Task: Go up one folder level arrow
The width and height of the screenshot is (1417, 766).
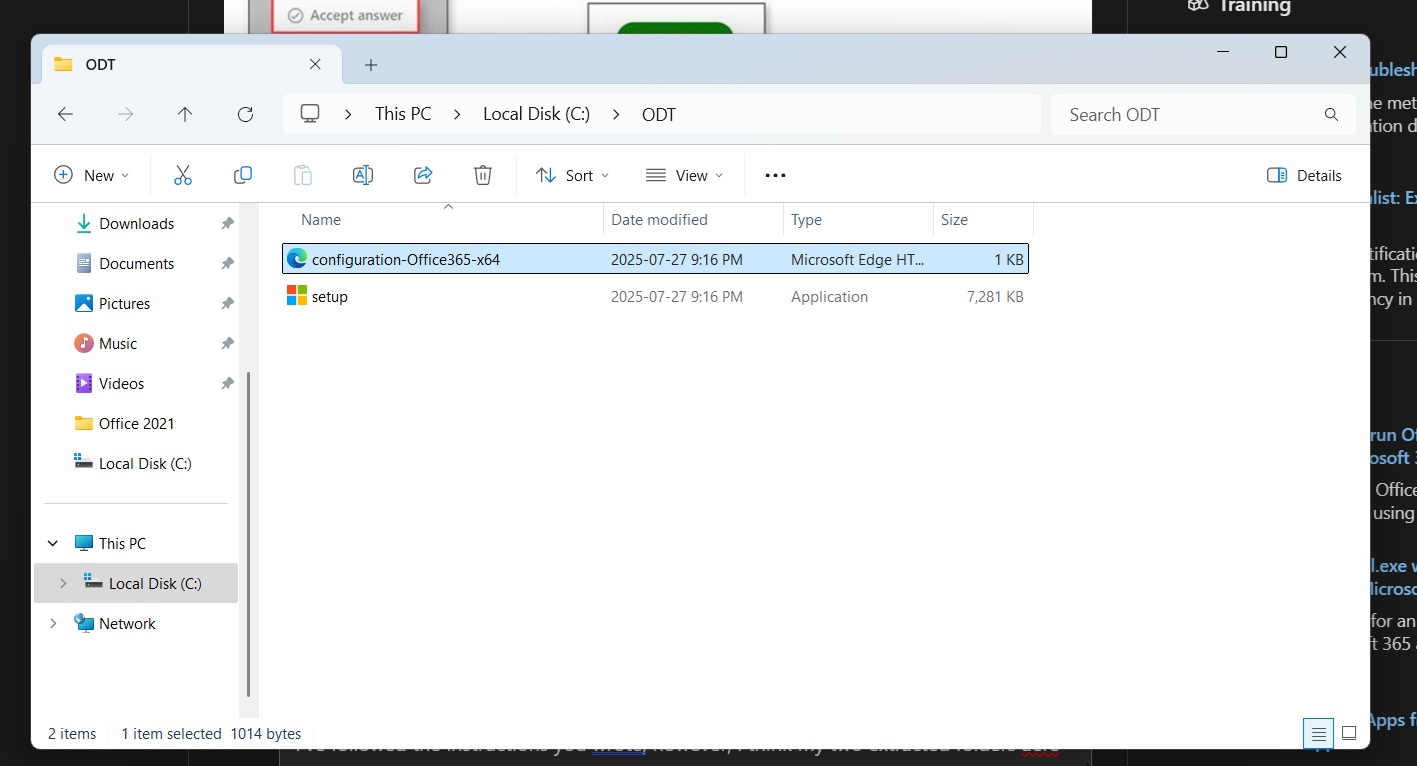Action: pyautogui.click(x=185, y=114)
